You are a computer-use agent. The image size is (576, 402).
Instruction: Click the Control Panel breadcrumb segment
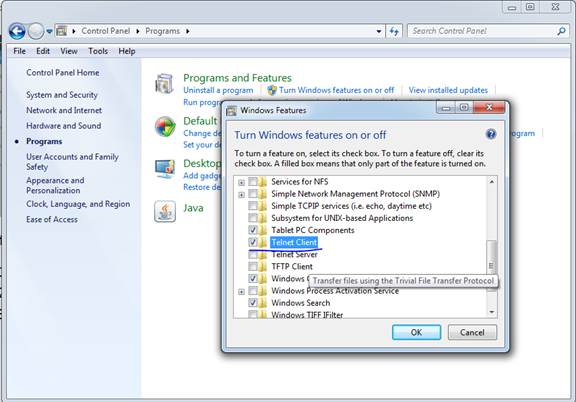coord(105,31)
